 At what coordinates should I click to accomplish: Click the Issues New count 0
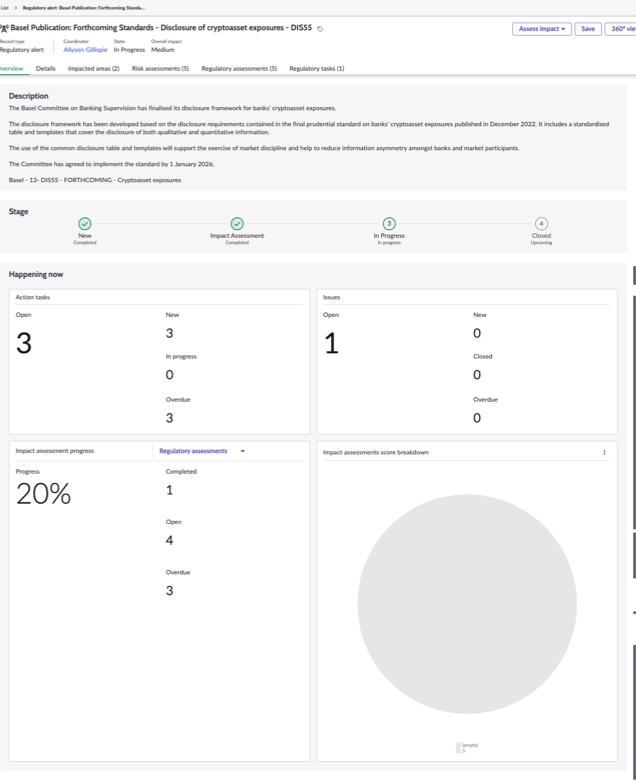pyautogui.click(x=477, y=333)
